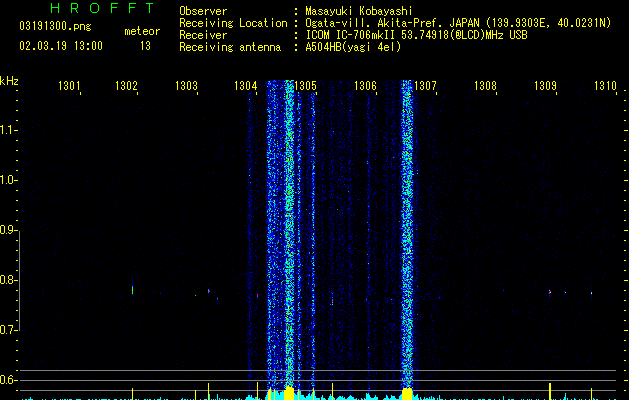
Task: Click the kHz axis unit label
Action: [9, 81]
